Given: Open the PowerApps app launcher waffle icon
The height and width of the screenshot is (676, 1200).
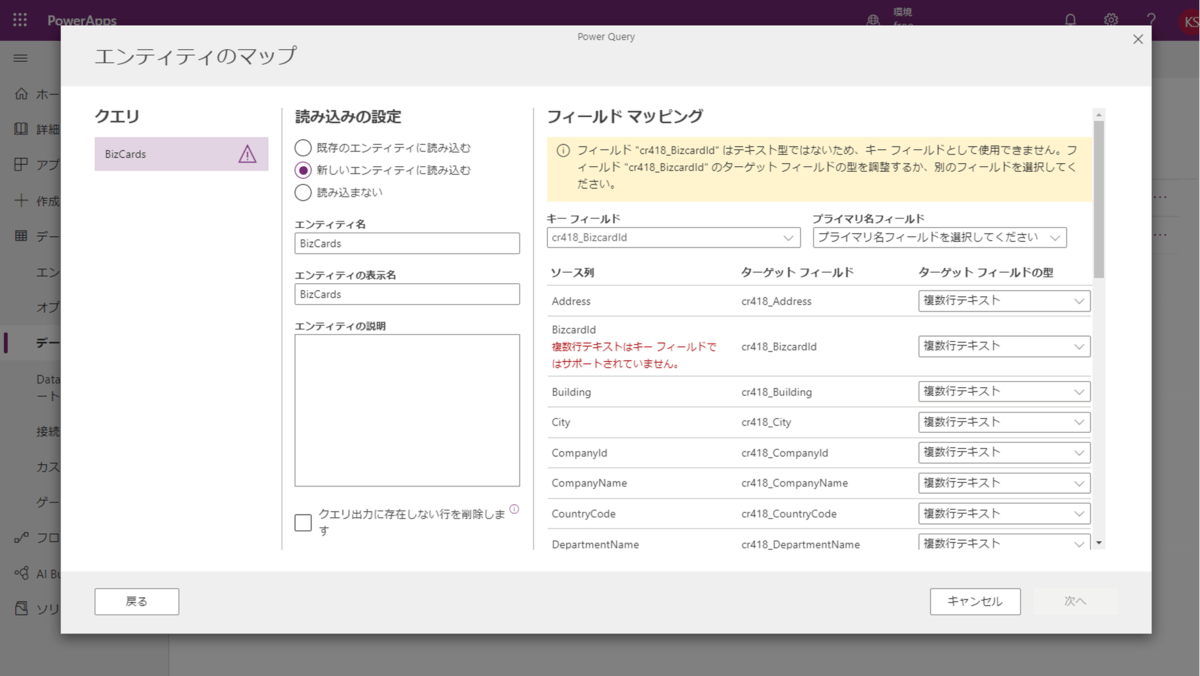Looking at the screenshot, I should click(x=20, y=20).
